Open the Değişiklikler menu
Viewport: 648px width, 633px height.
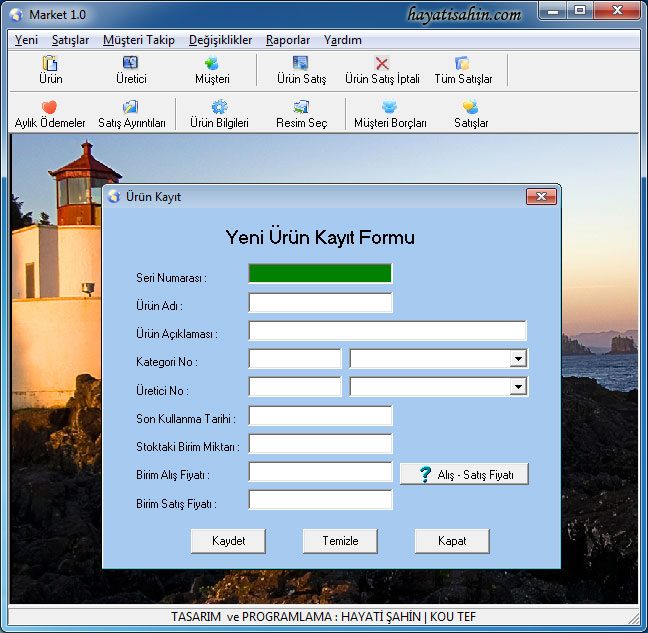(x=220, y=40)
